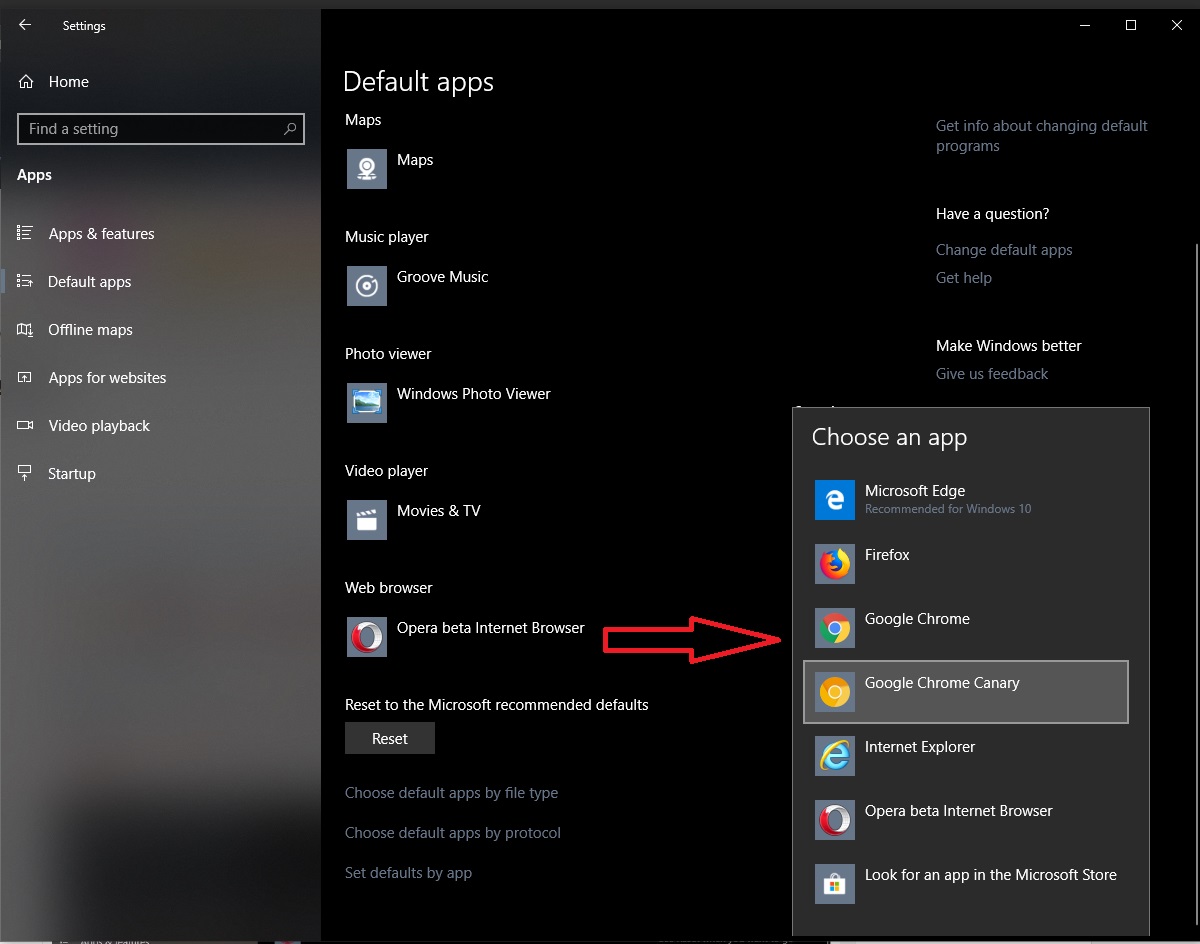The image size is (1200, 944).
Task: Choose the Internet Explorer icon in popup
Action: (835, 756)
